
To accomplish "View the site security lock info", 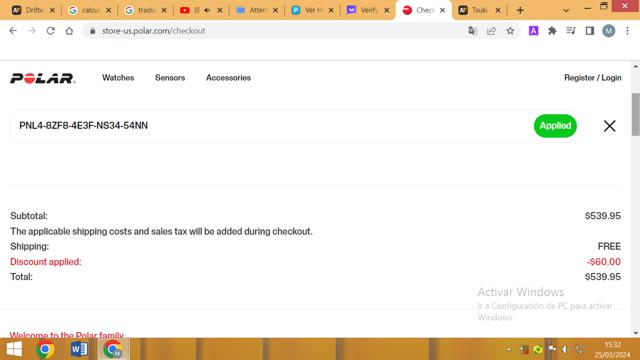I will (93, 31).
